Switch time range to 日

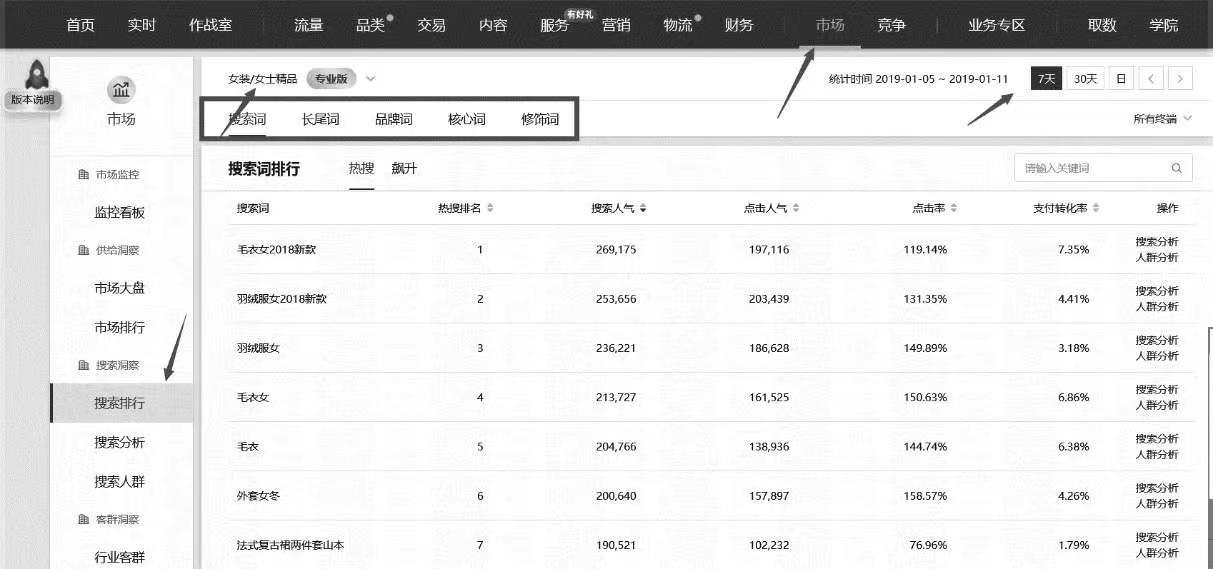(x=1121, y=79)
